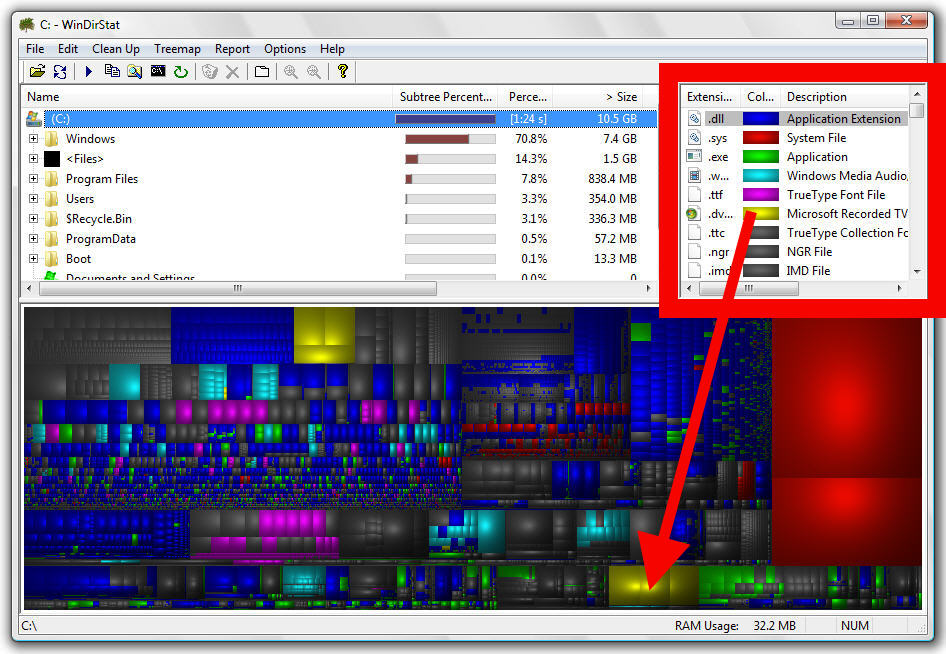The width and height of the screenshot is (946, 654).
Task: Click the large red block in treemap
Action: click(x=846, y=398)
